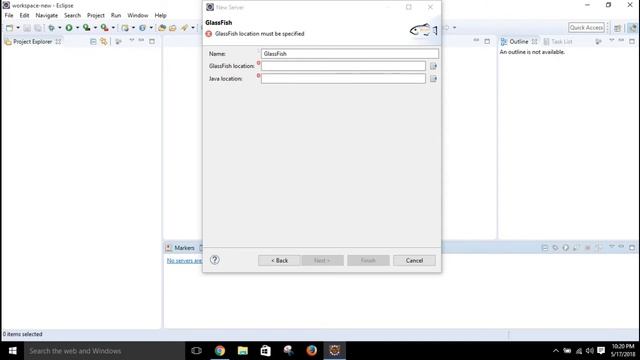Open the dialog help question mark icon
This screenshot has width=640, height=360.
pos(215,260)
